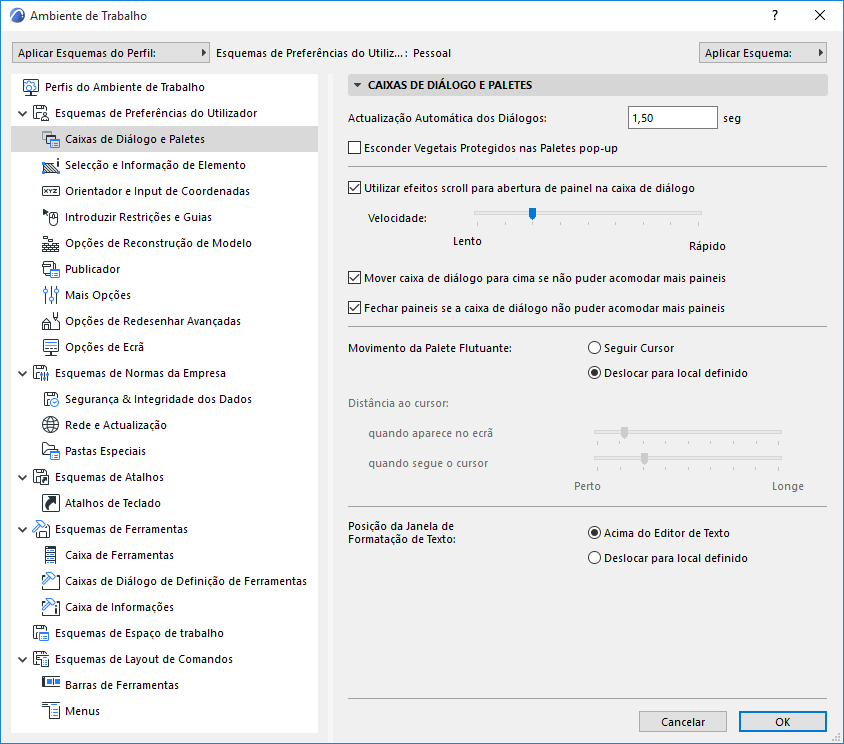Open Opções de Ecrã settings page
The height and width of the screenshot is (744, 844).
click(104, 347)
